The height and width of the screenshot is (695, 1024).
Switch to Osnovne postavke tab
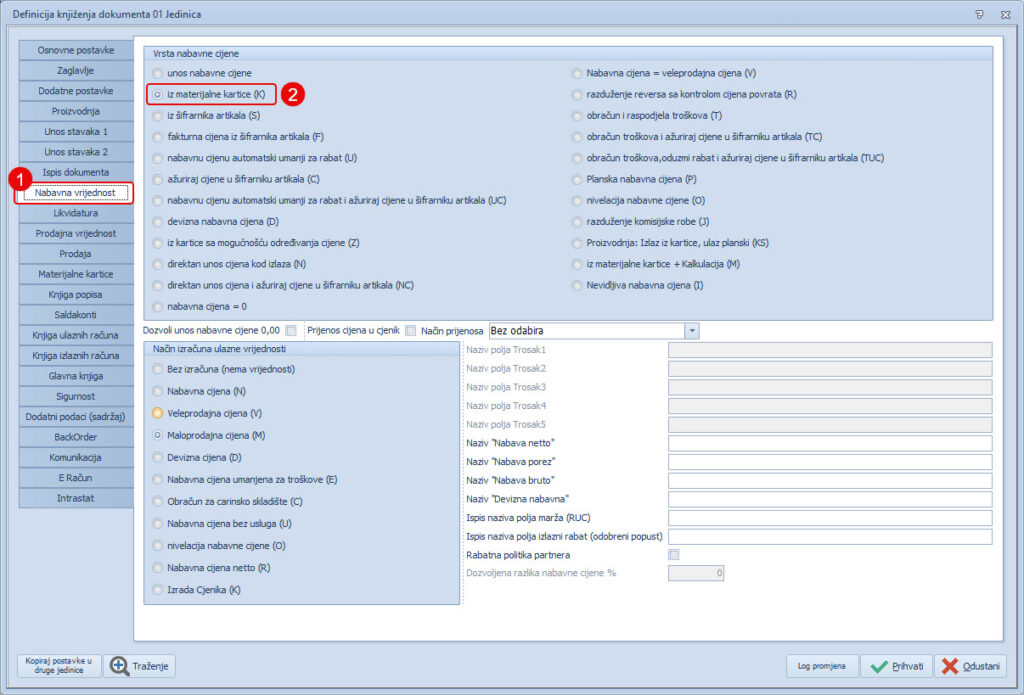click(x=75, y=50)
